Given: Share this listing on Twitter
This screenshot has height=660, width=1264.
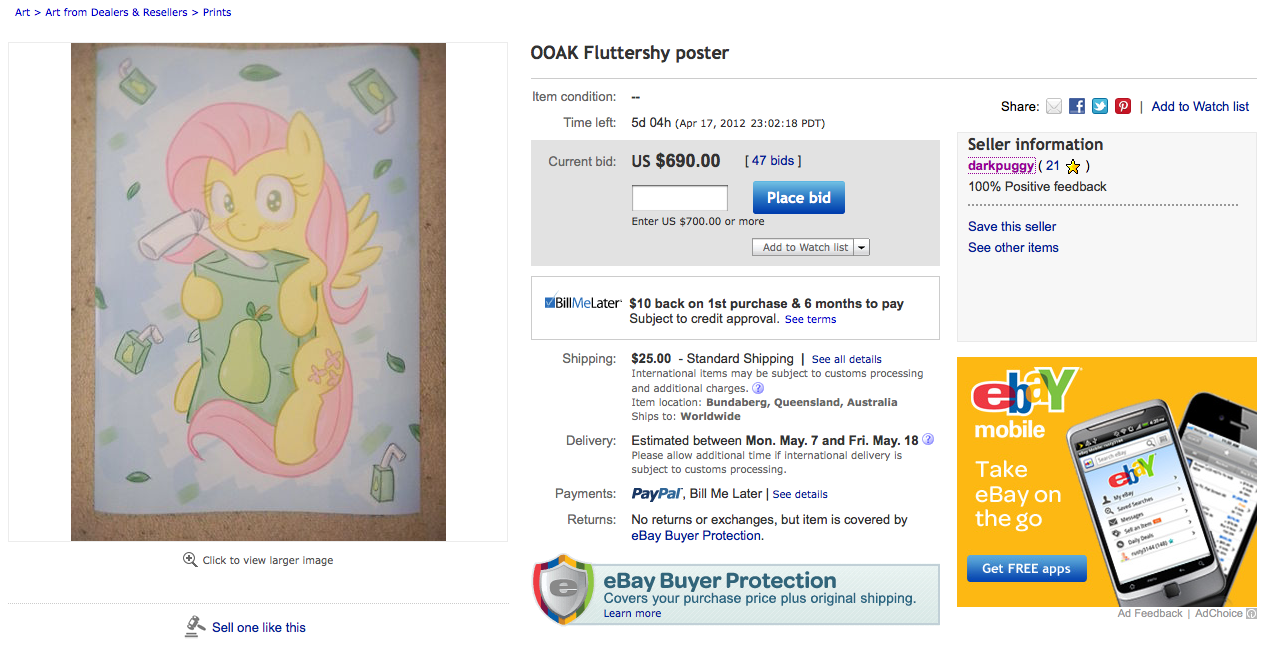Looking at the screenshot, I should 1100,106.
